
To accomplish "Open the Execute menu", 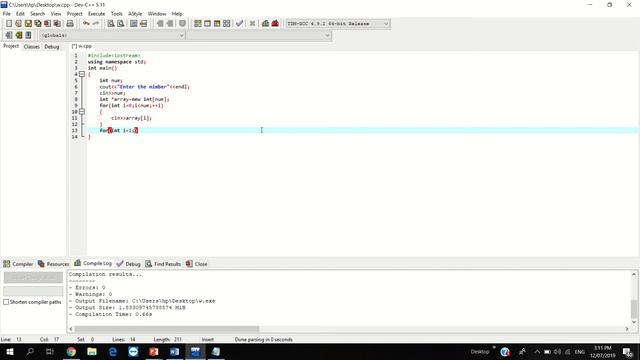I will [x=96, y=14].
